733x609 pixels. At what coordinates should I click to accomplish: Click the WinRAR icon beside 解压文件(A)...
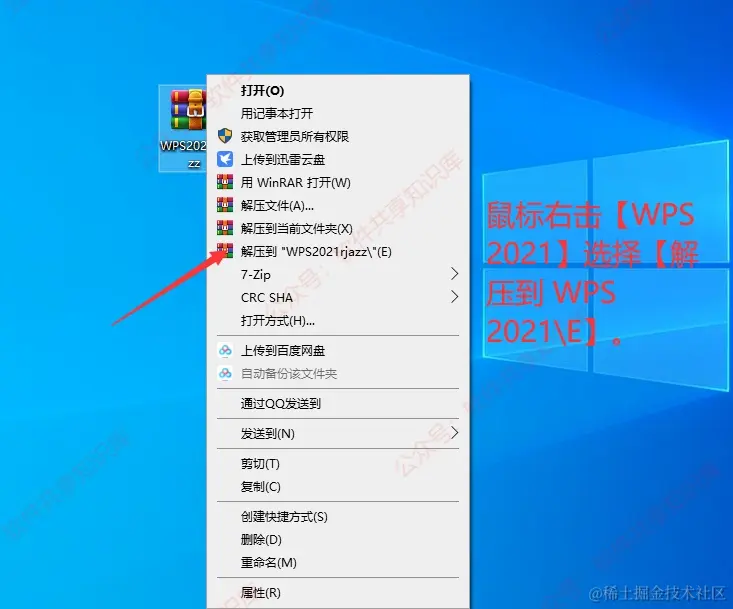point(225,205)
